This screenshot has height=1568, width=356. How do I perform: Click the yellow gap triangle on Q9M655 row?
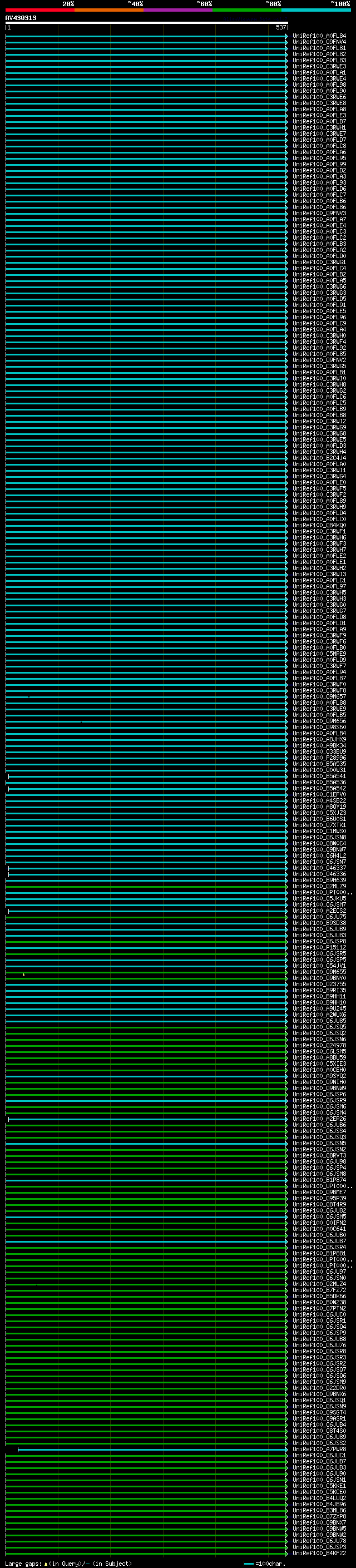pos(24,975)
